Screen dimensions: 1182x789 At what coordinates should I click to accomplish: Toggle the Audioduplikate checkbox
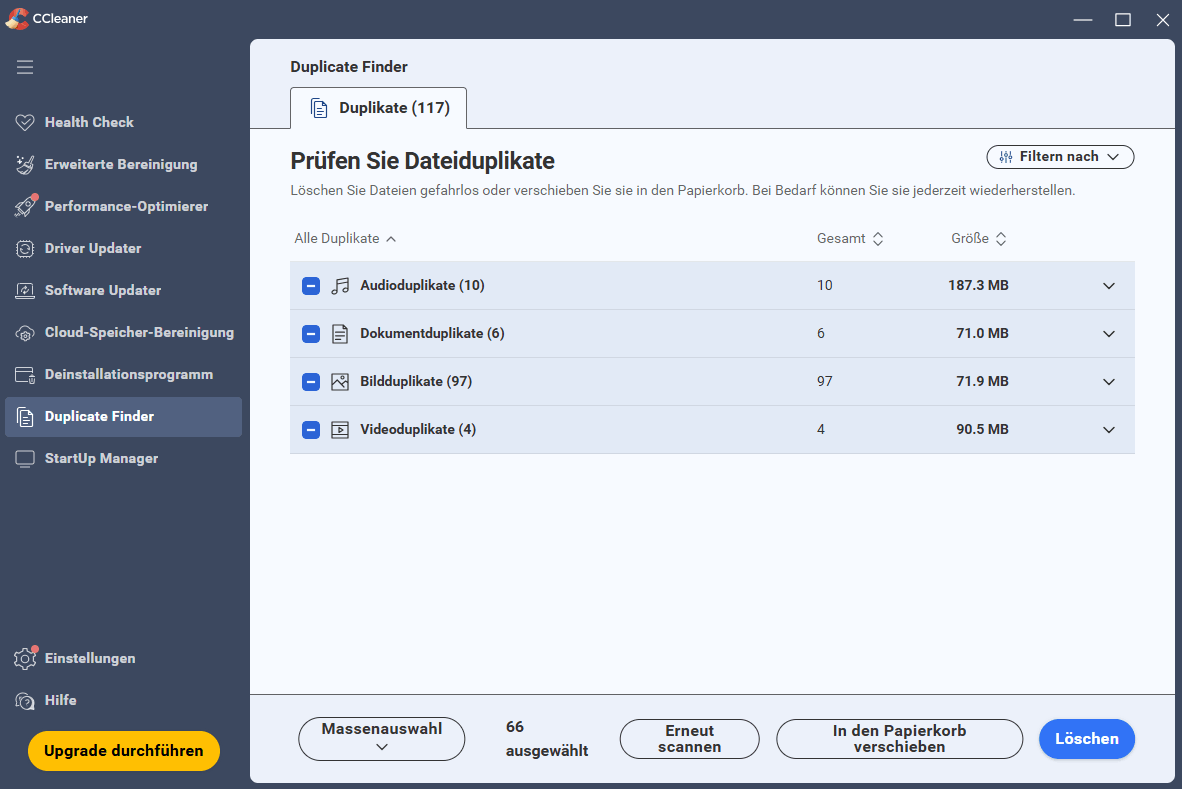click(x=311, y=286)
